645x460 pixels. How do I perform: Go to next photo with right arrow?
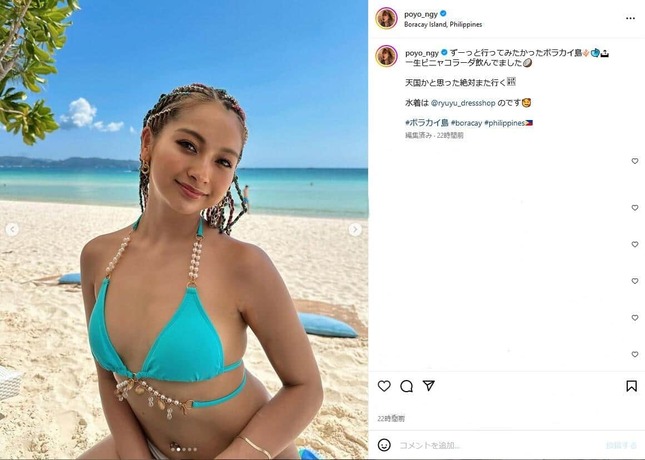(x=355, y=229)
